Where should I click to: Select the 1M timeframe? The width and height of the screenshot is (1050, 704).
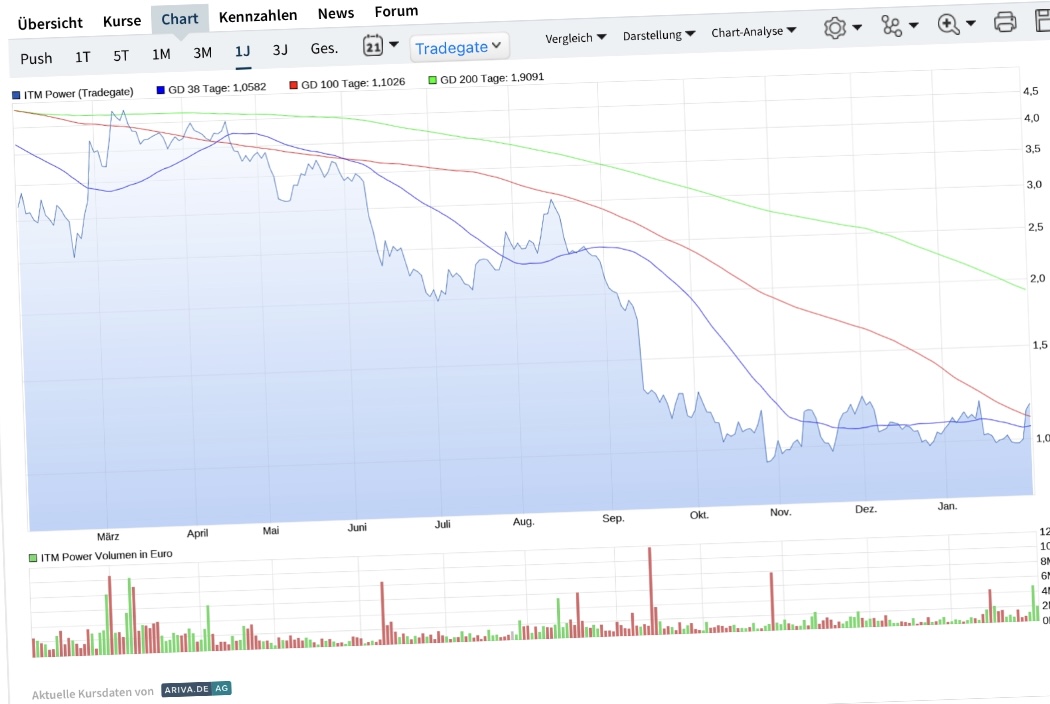click(161, 54)
